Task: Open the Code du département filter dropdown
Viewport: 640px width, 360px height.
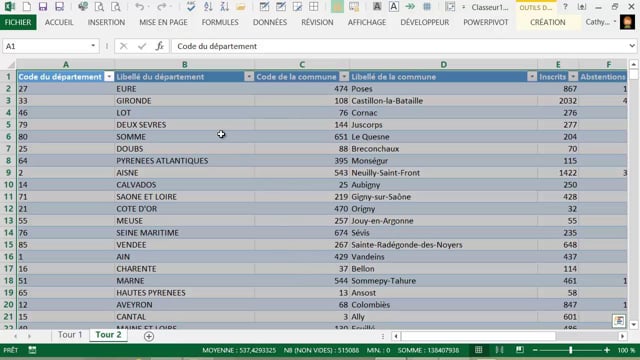Action: point(109,77)
